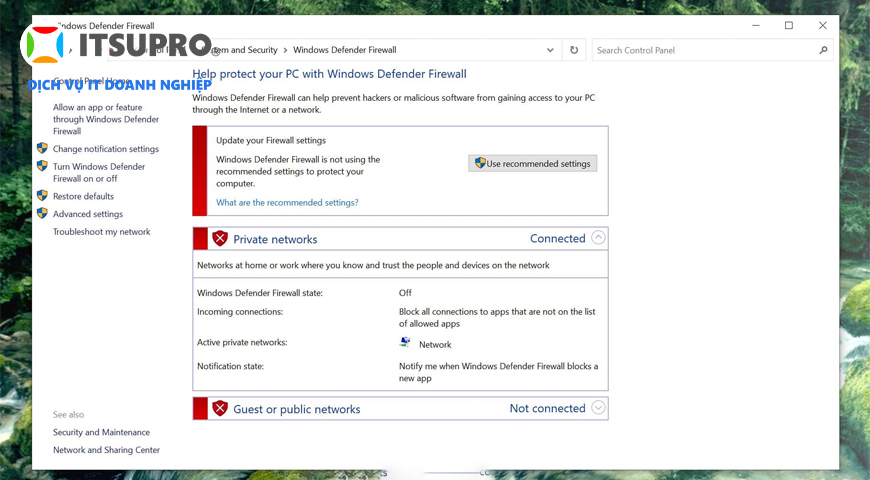870x480 pixels.
Task: Maximize the Windows Defender Firewall window
Action: point(789,26)
